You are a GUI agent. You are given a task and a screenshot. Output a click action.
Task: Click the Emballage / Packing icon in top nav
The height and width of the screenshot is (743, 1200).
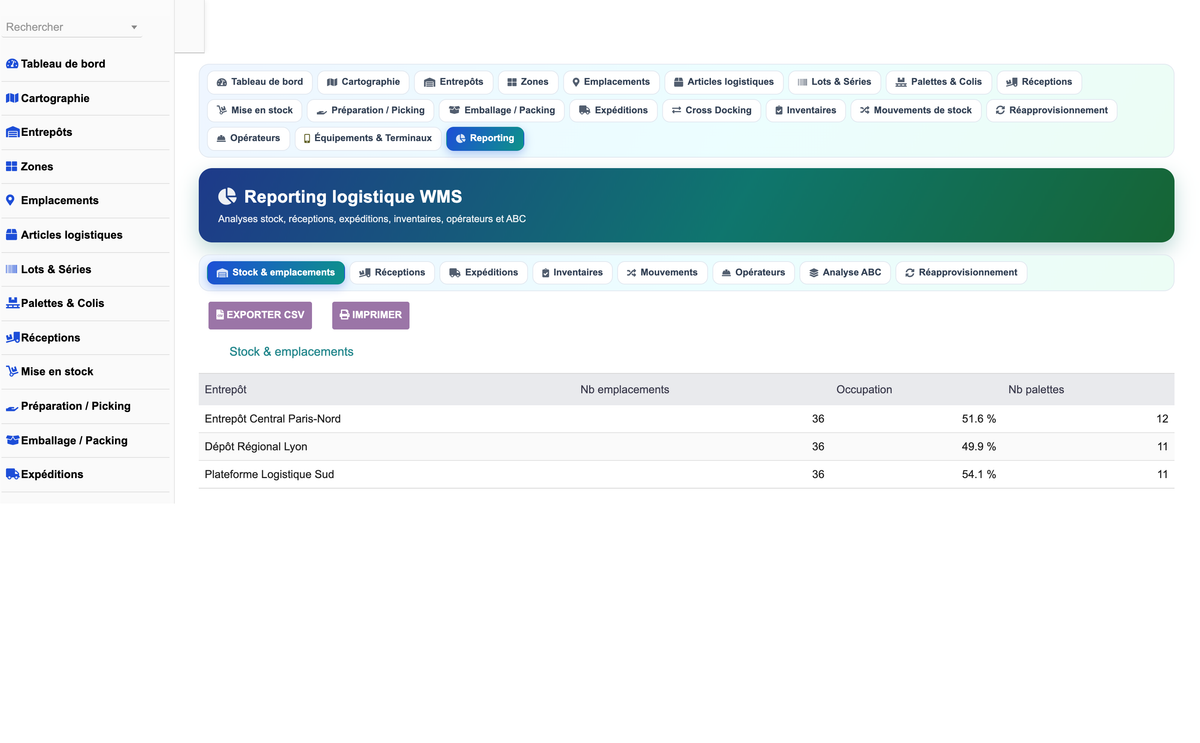[x=454, y=110]
